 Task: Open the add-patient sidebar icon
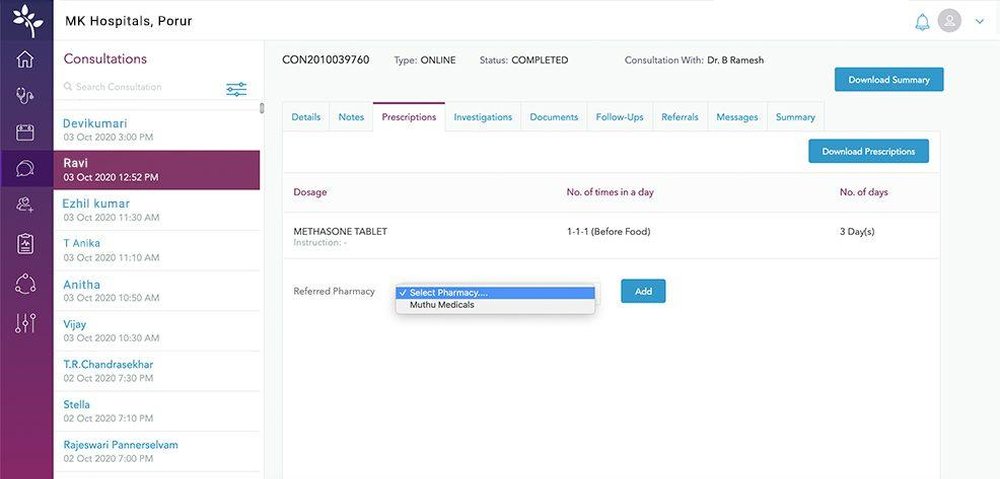coord(26,205)
